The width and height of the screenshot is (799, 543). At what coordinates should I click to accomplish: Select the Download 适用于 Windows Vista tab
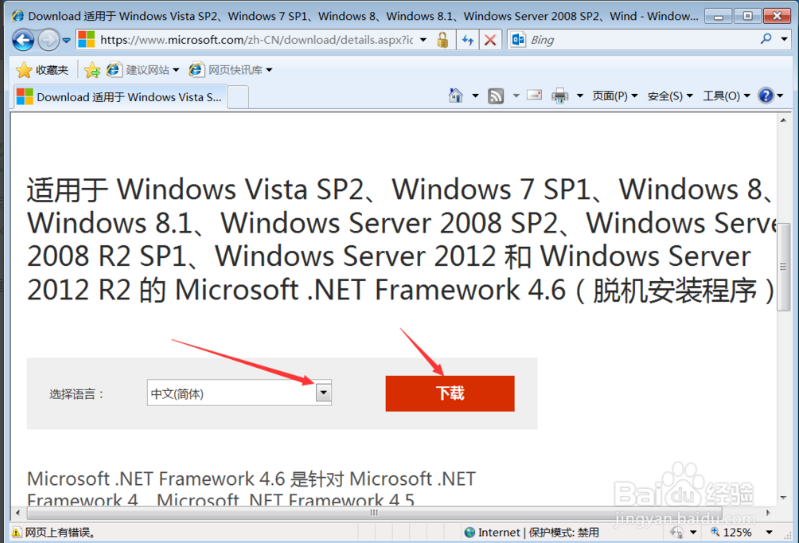point(119,97)
